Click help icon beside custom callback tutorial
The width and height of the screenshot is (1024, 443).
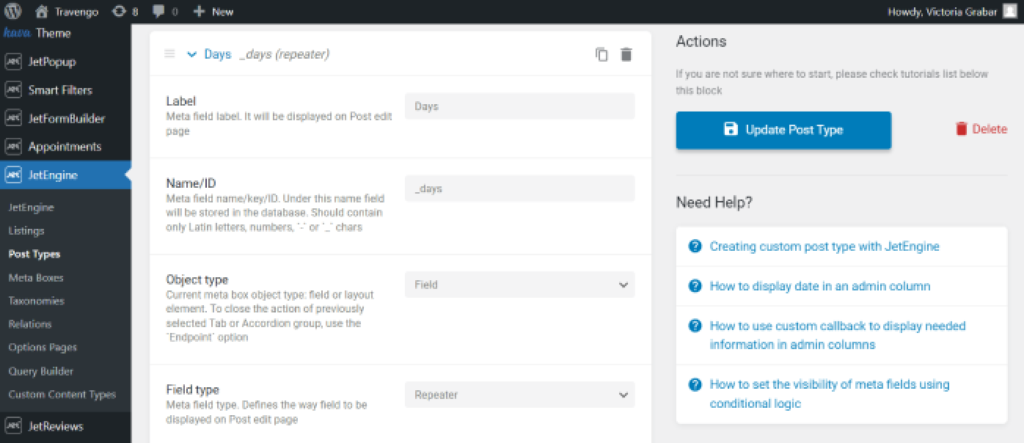(x=695, y=325)
